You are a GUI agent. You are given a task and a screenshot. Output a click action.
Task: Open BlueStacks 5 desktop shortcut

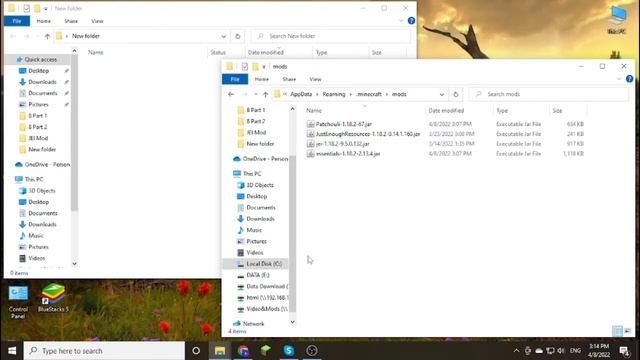[53, 298]
